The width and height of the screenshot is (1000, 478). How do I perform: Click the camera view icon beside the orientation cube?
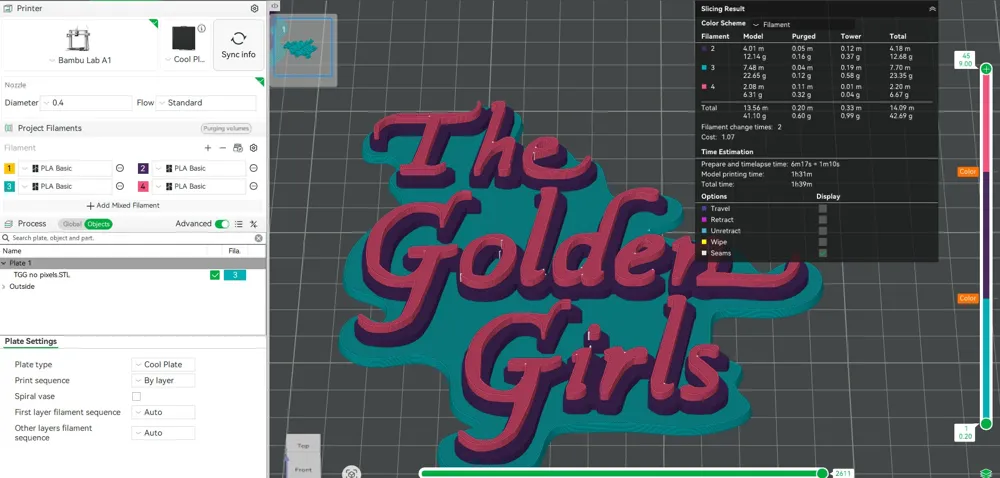pyautogui.click(x=351, y=473)
